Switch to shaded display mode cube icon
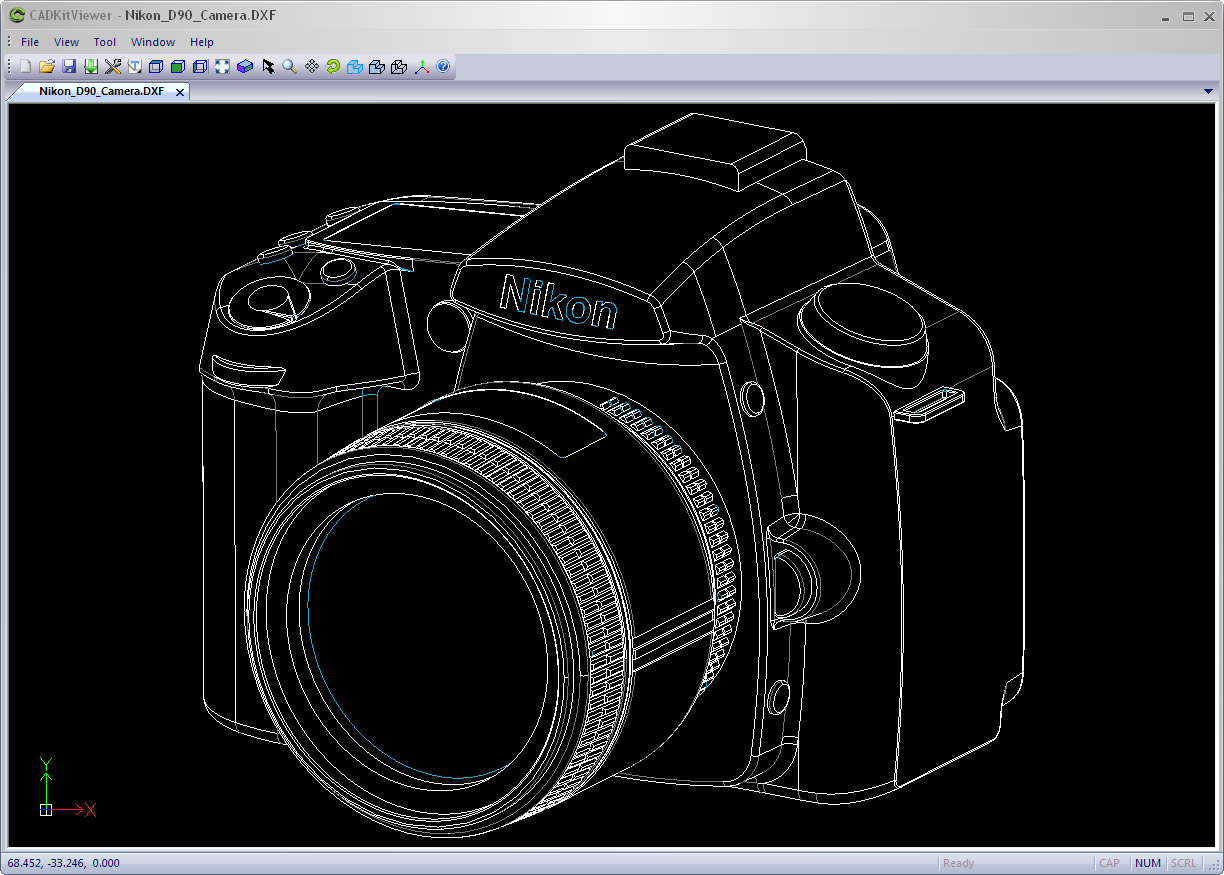Screen dimensions: 1224x875 click(x=178, y=66)
